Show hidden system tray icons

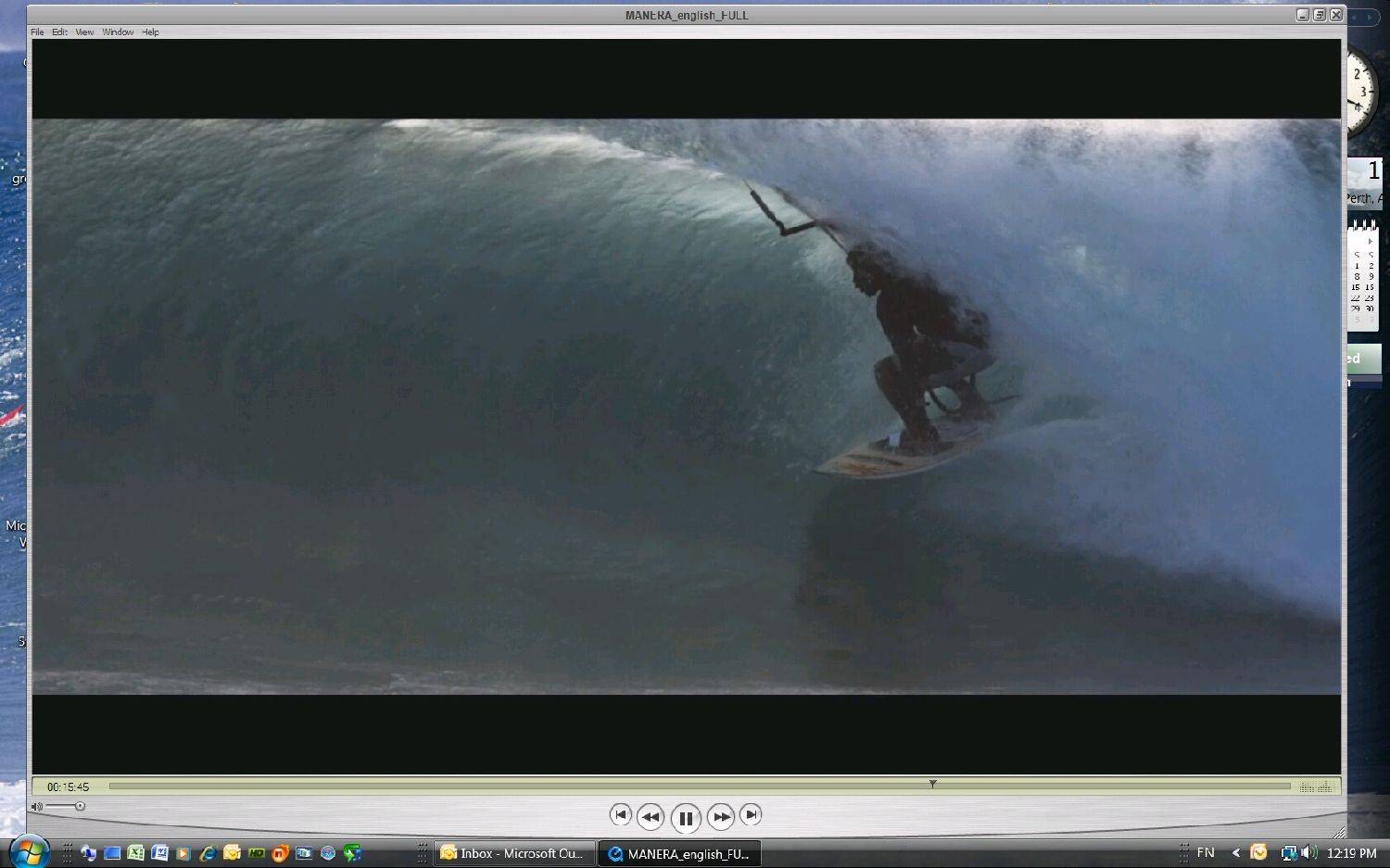click(1235, 852)
